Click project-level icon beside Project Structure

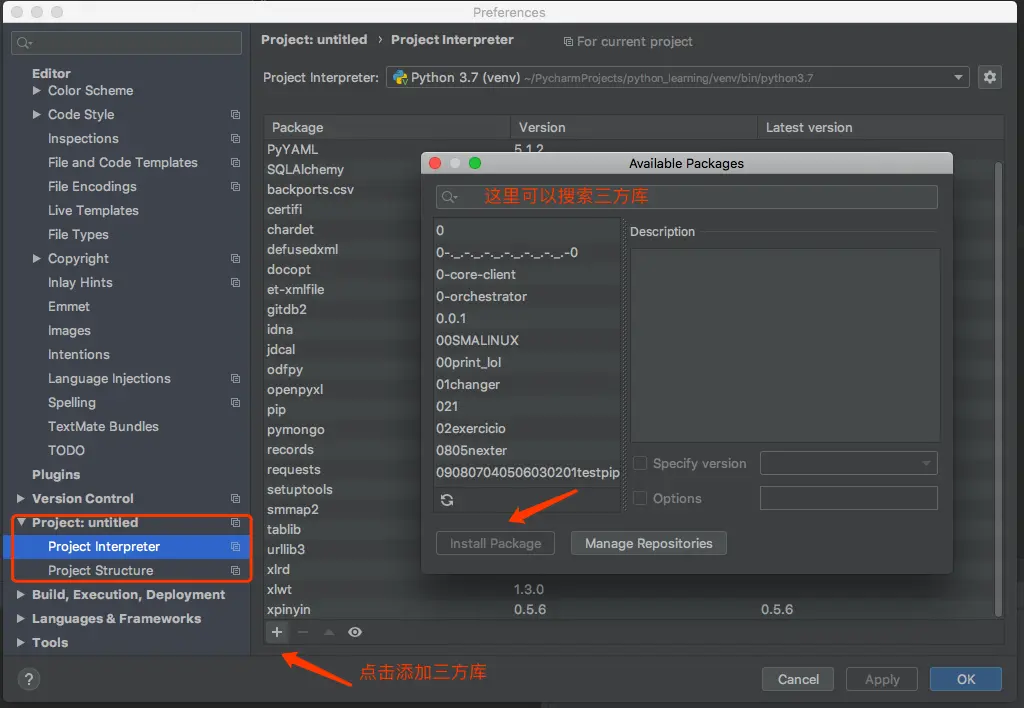pos(235,571)
